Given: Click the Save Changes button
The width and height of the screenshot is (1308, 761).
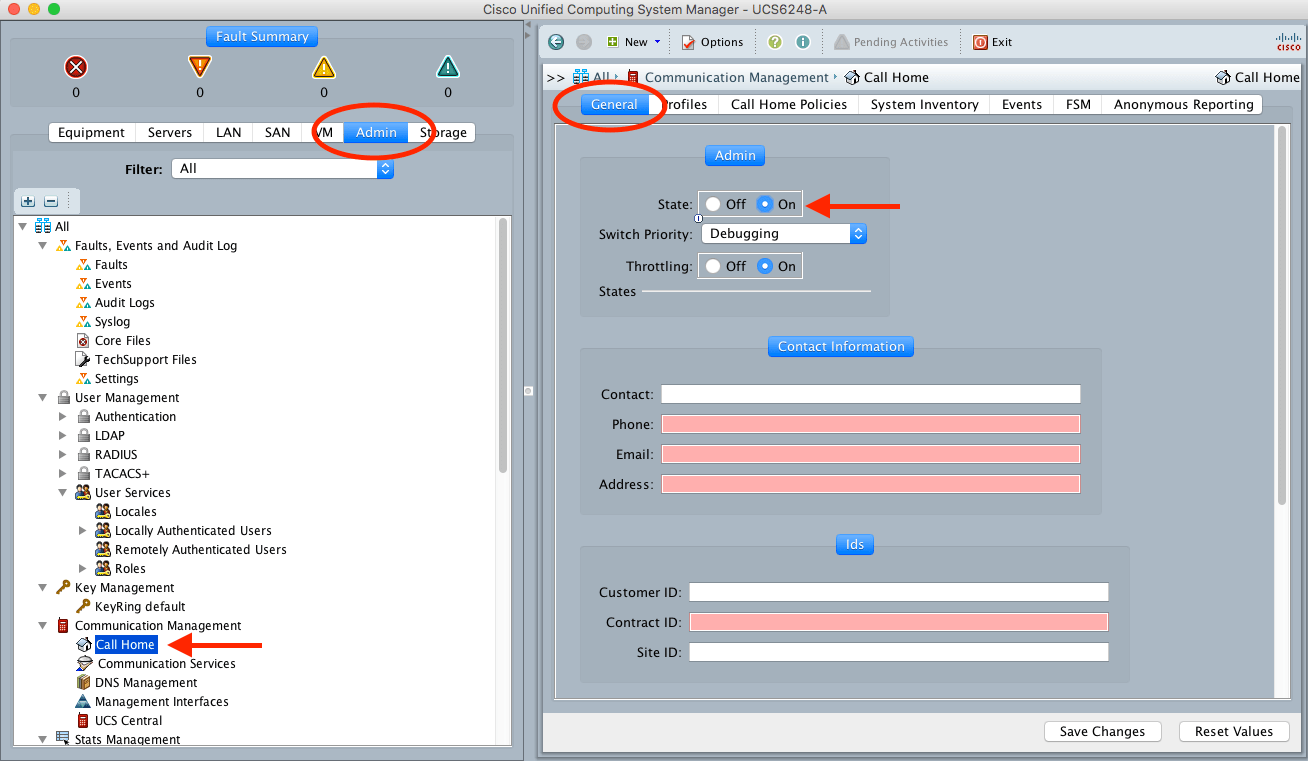Looking at the screenshot, I should pos(1102,731).
